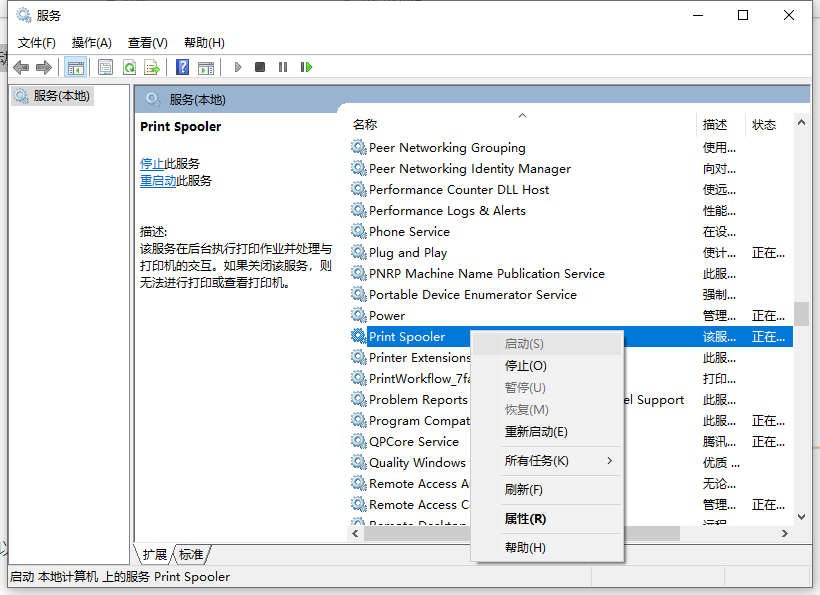Select the Printer Extensions service row
The height and width of the screenshot is (595, 820).
[x=410, y=358]
